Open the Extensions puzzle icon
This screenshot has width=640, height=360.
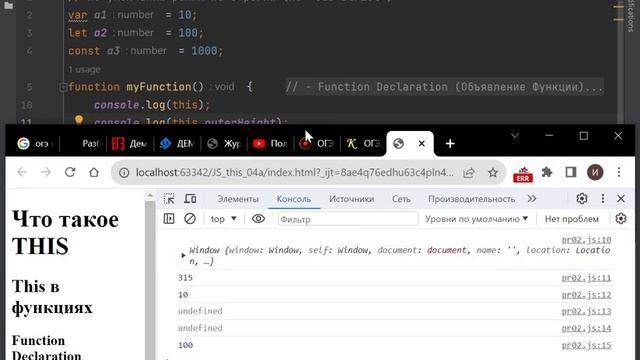pos(547,172)
